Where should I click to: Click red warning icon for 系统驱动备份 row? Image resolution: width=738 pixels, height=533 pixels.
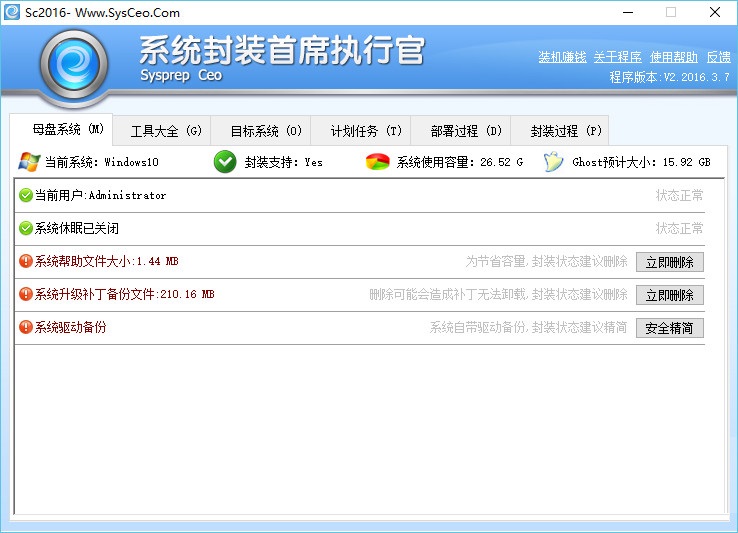pos(26,327)
